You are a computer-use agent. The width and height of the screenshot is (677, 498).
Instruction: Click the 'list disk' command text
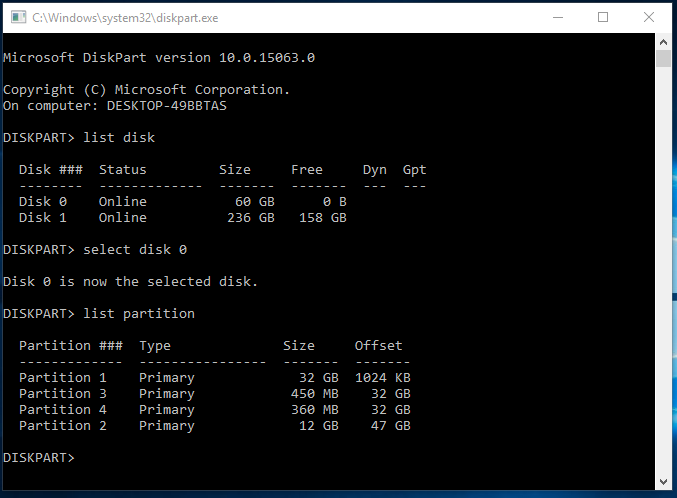pyautogui.click(x=119, y=137)
